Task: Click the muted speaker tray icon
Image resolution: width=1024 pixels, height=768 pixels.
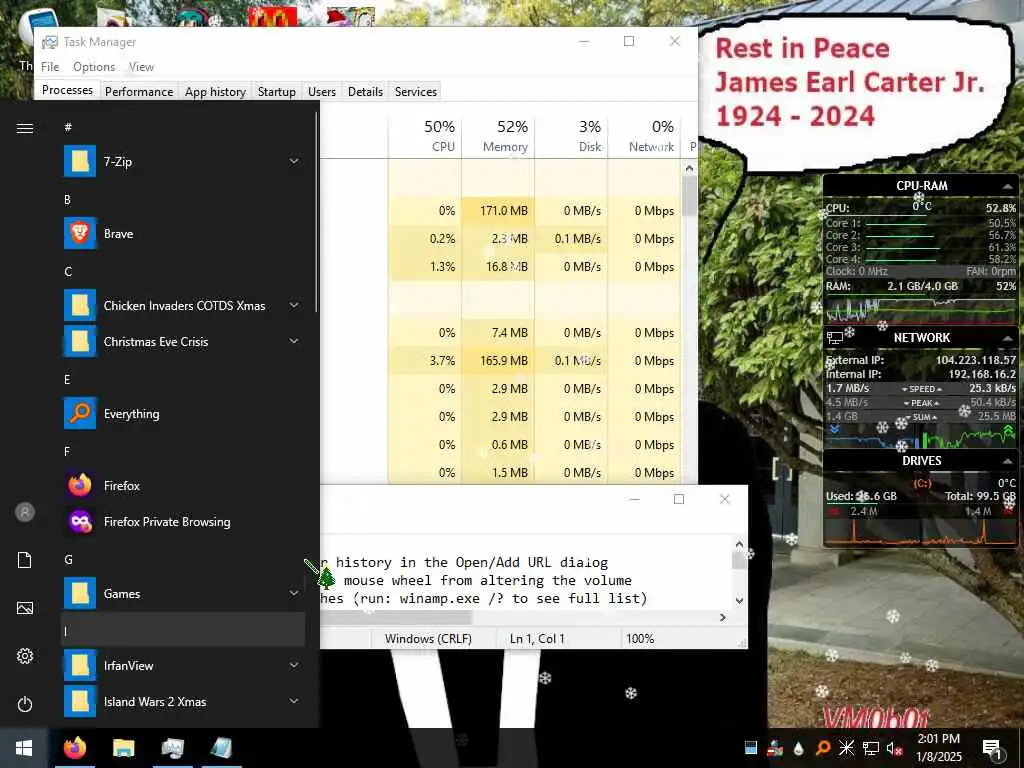Action: (894, 748)
